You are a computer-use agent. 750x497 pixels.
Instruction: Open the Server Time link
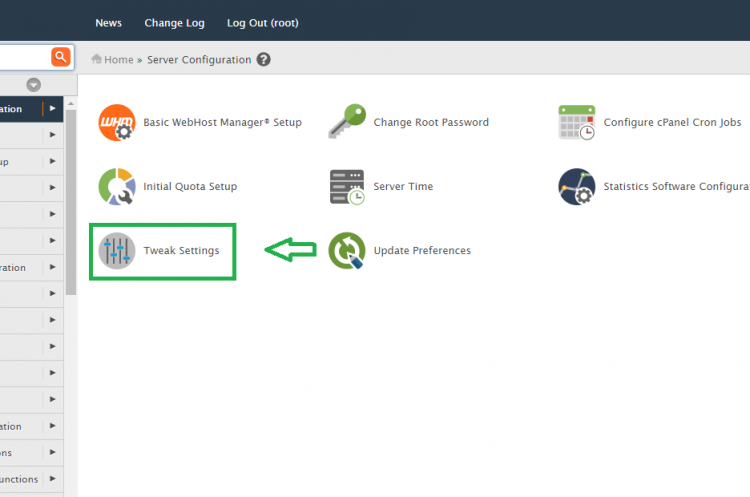[403, 187]
